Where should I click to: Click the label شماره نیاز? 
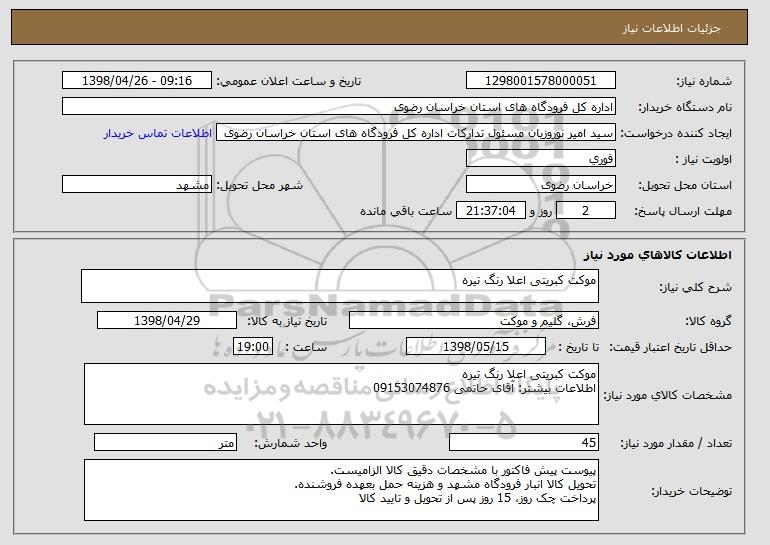pos(704,82)
